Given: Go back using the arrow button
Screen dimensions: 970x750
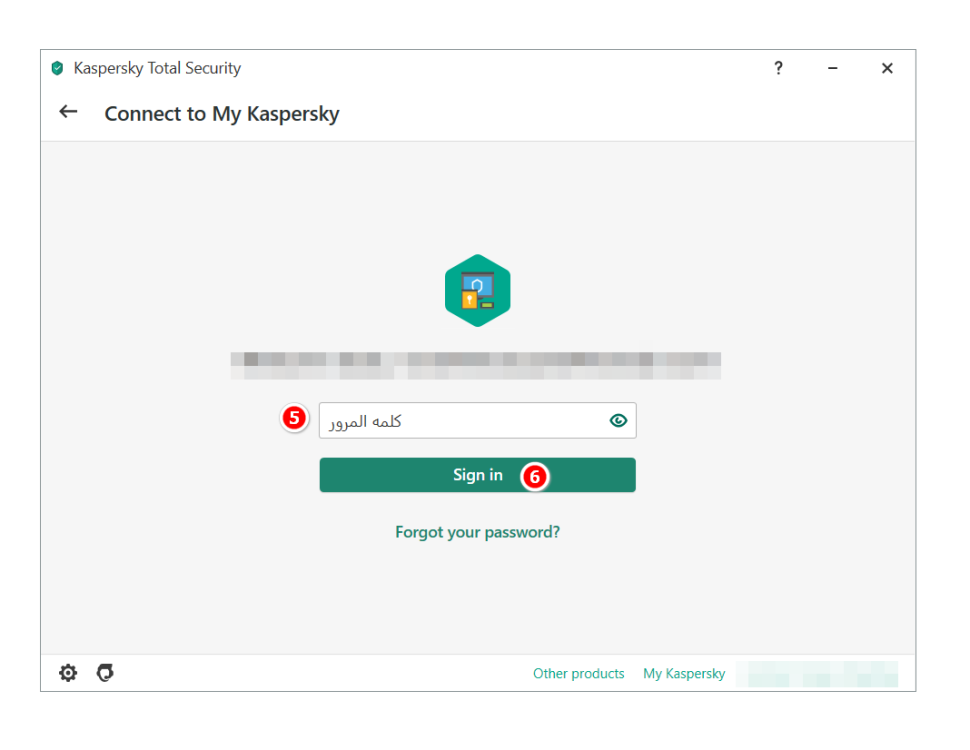Looking at the screenshot, I should (68, 112).
